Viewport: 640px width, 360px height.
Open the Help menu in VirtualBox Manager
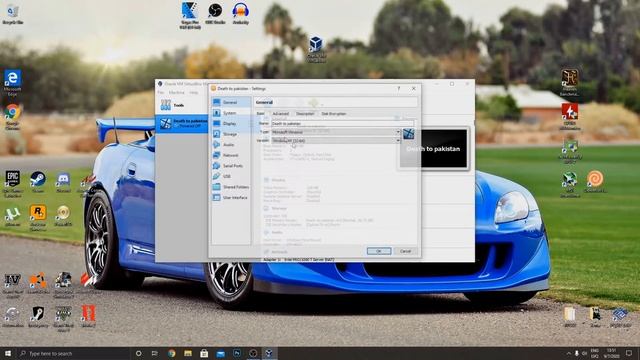(x=194, y=93)
